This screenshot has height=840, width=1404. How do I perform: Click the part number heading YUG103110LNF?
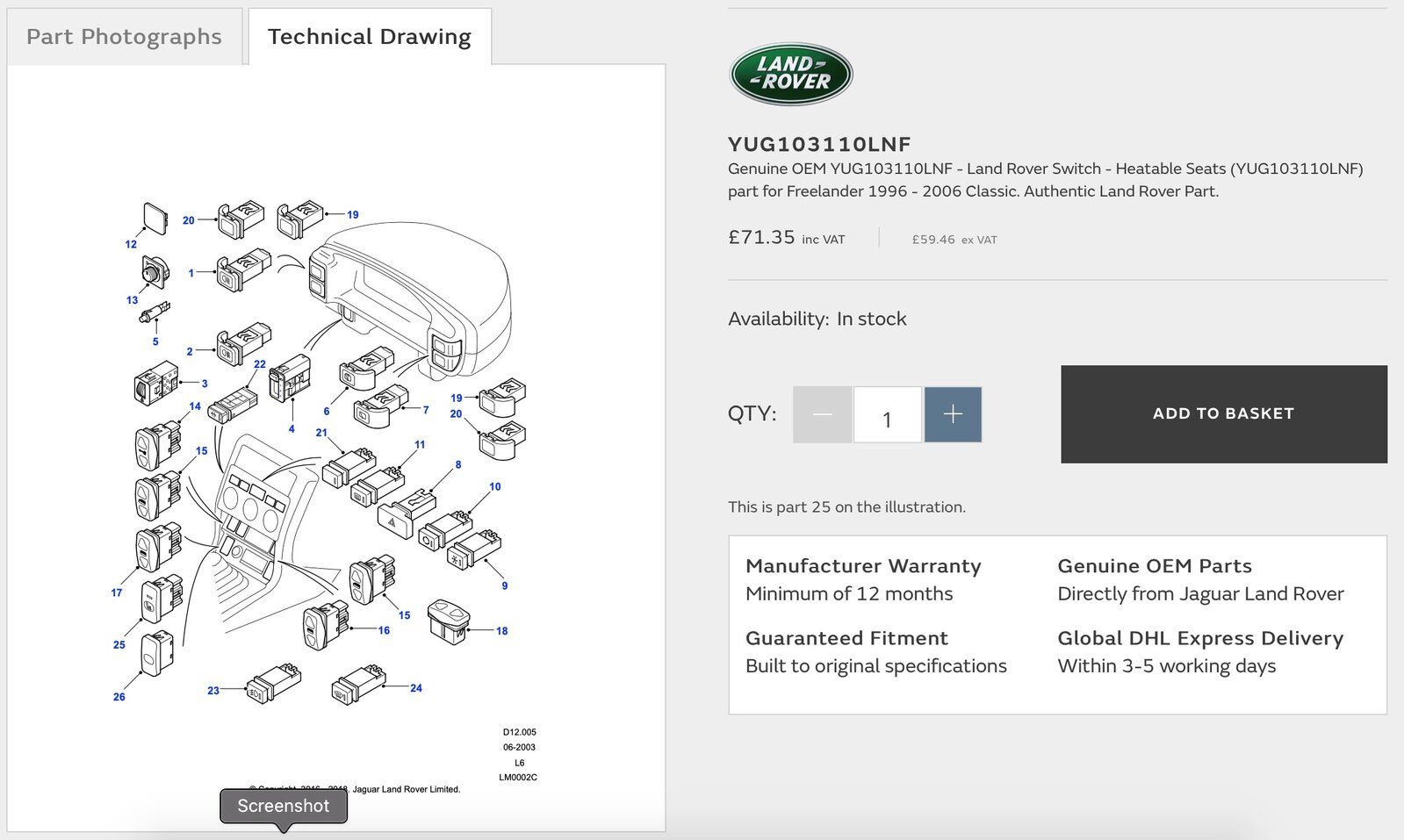point(819,144)
